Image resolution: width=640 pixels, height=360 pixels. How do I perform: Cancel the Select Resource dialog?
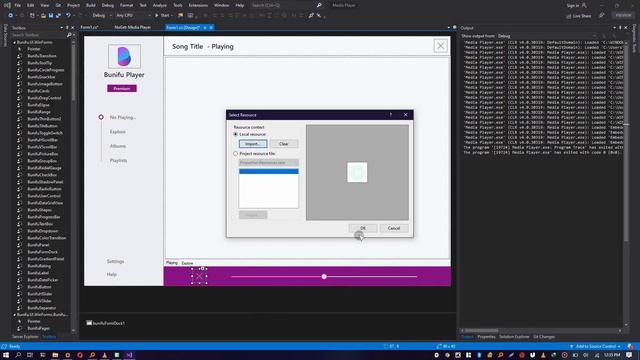(x=394, y=228)
